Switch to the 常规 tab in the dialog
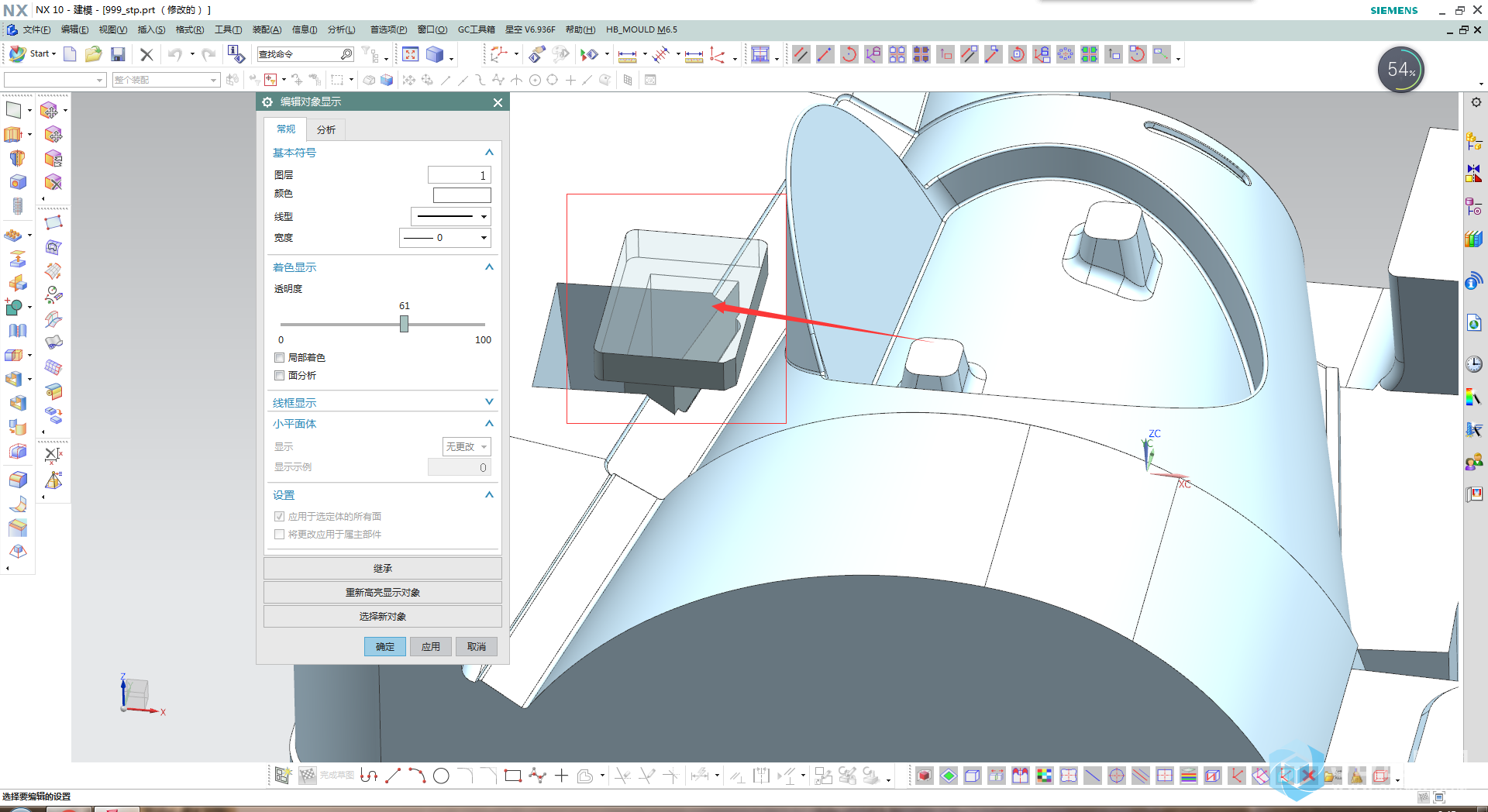Screen dimensions: 1488x812 pos(287,129)
